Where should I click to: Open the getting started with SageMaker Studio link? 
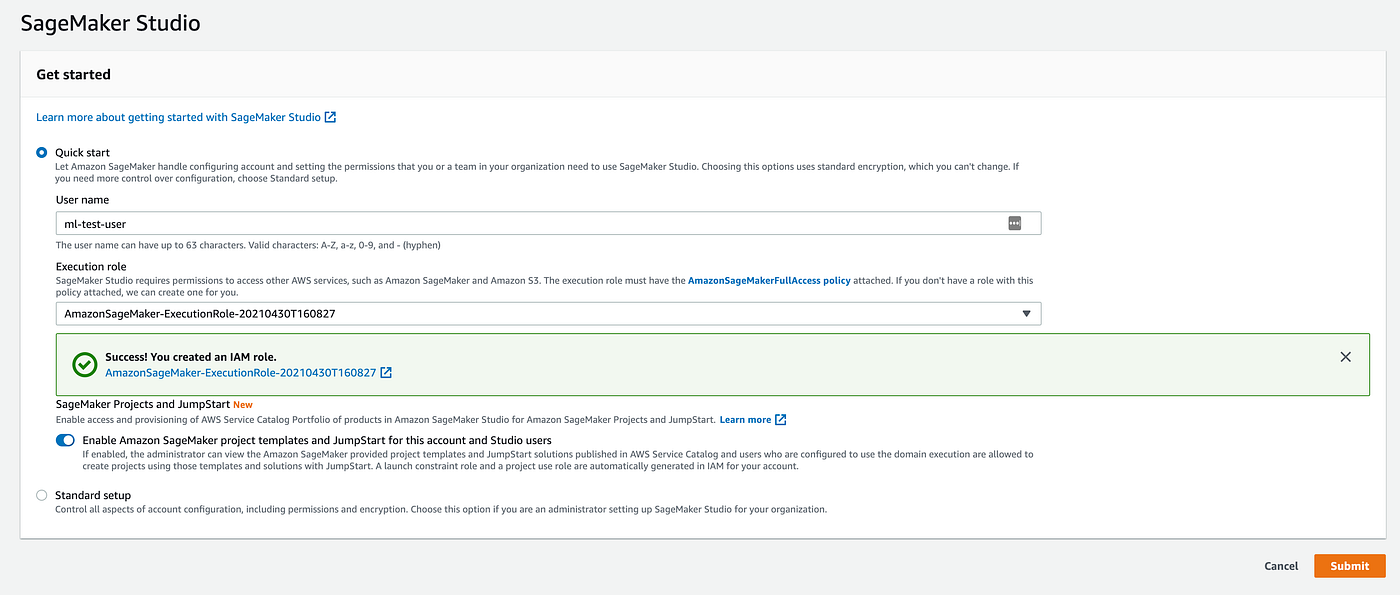coord(178,117)
